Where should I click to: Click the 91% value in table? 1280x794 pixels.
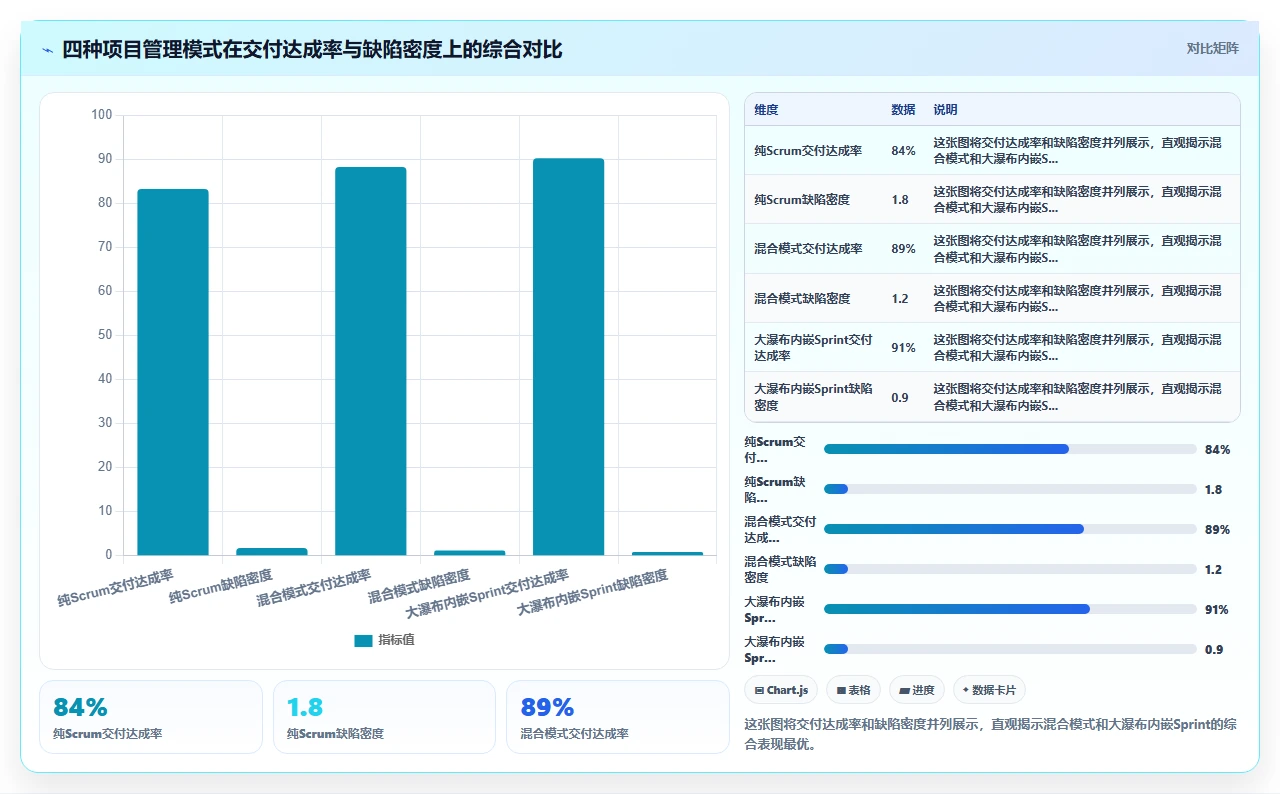[x=903, y=347]
